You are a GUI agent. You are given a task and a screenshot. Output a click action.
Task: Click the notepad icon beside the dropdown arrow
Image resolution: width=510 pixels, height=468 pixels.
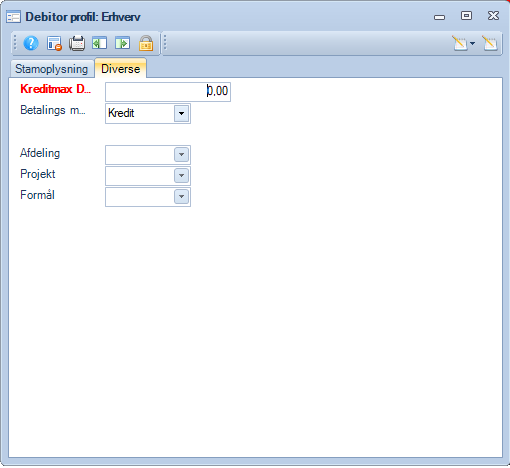[x=460, y=43]
